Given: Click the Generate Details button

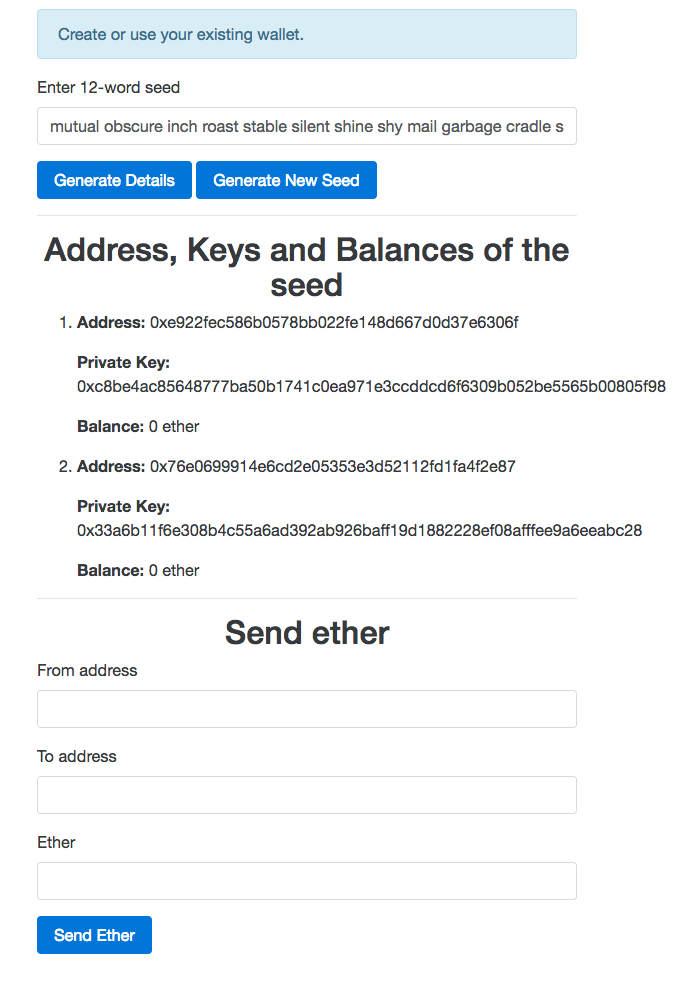Looking at the screenshot, I should tap(114, 180).
